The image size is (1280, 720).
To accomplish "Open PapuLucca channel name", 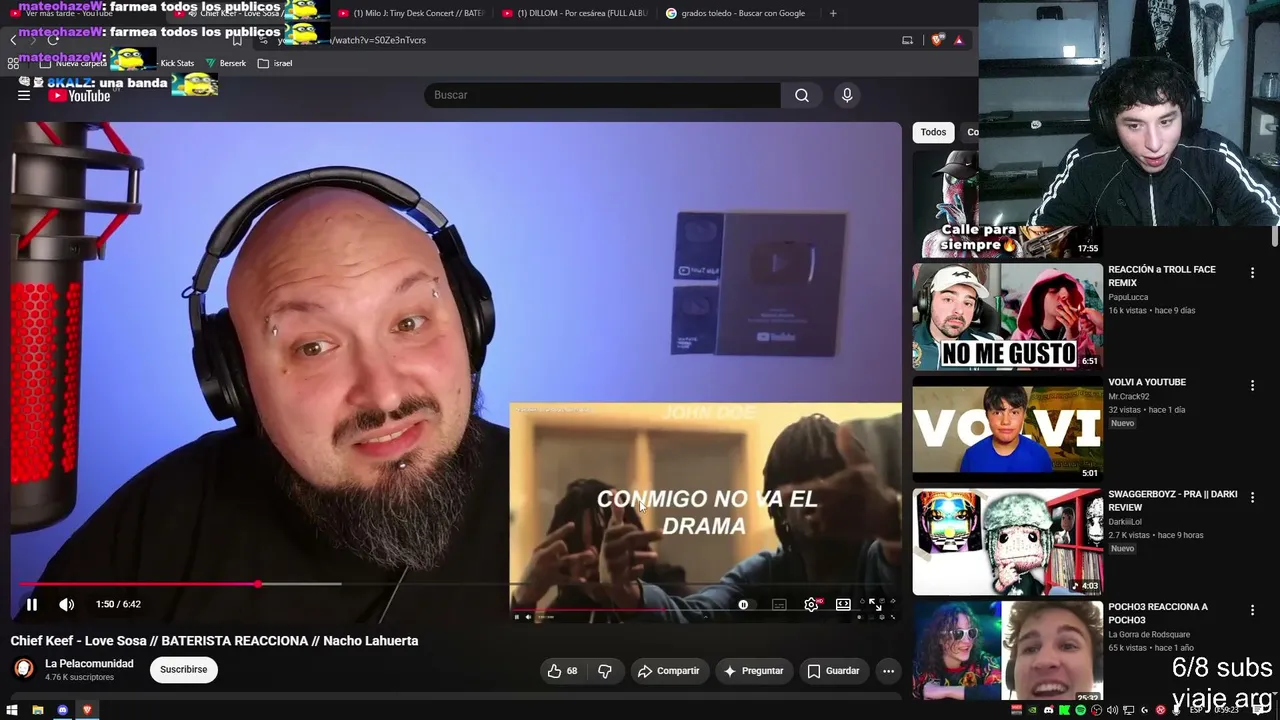I will pos(1128,297).
